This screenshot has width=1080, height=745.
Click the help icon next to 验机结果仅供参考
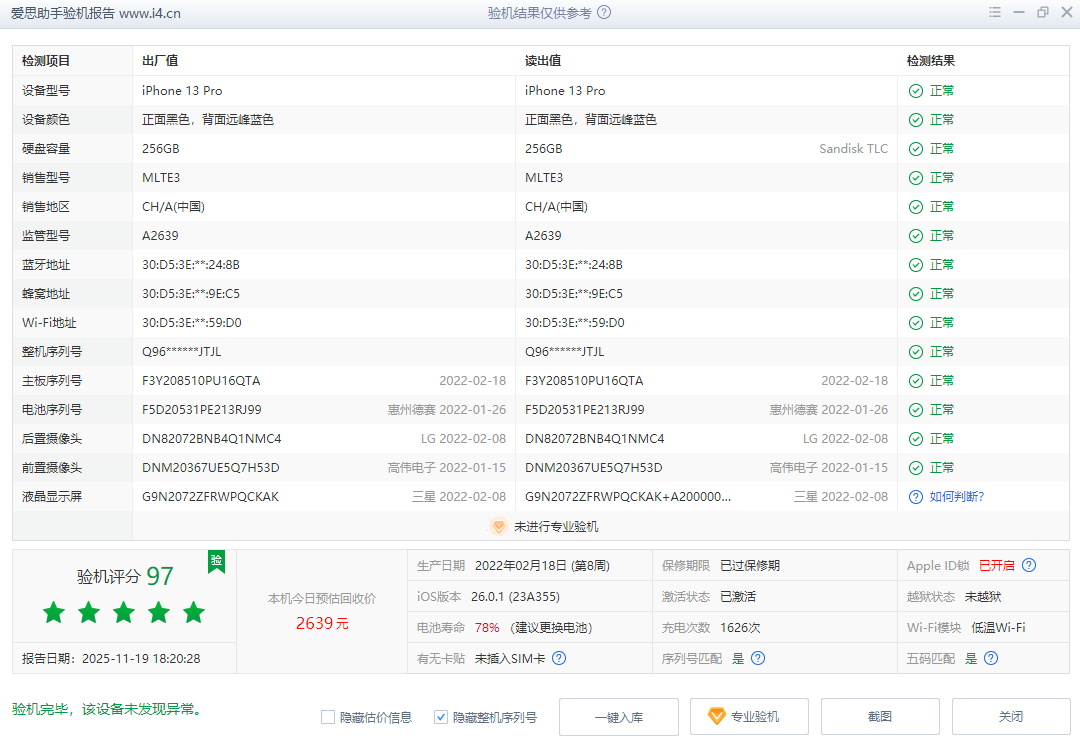(604, 13)
